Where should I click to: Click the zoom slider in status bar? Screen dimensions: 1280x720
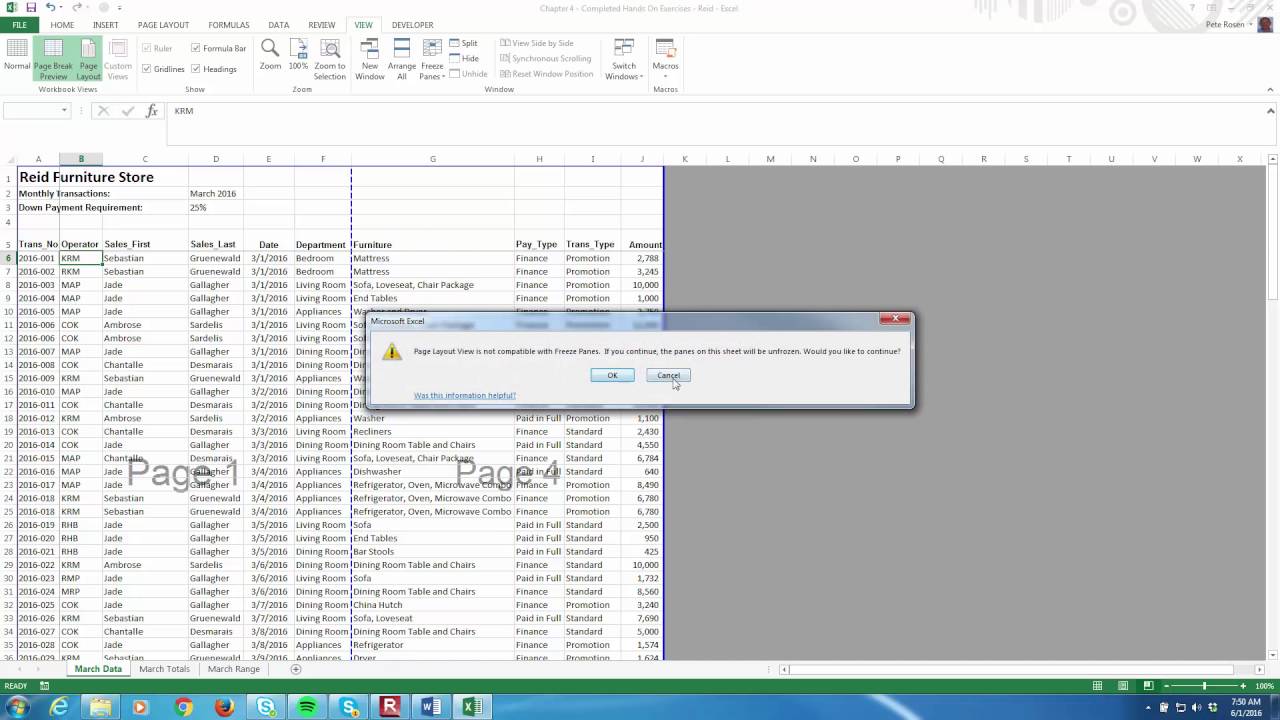(1203, 685)
